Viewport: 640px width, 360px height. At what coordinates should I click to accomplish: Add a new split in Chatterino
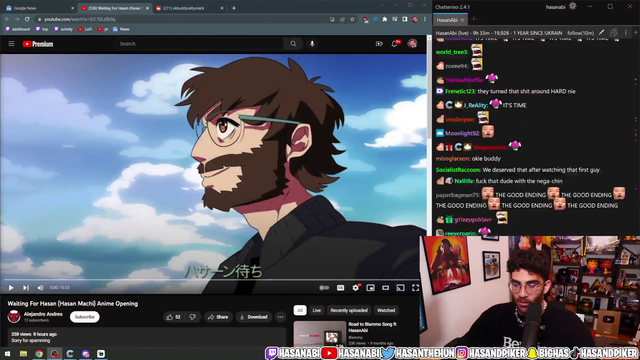pos(636,33)
